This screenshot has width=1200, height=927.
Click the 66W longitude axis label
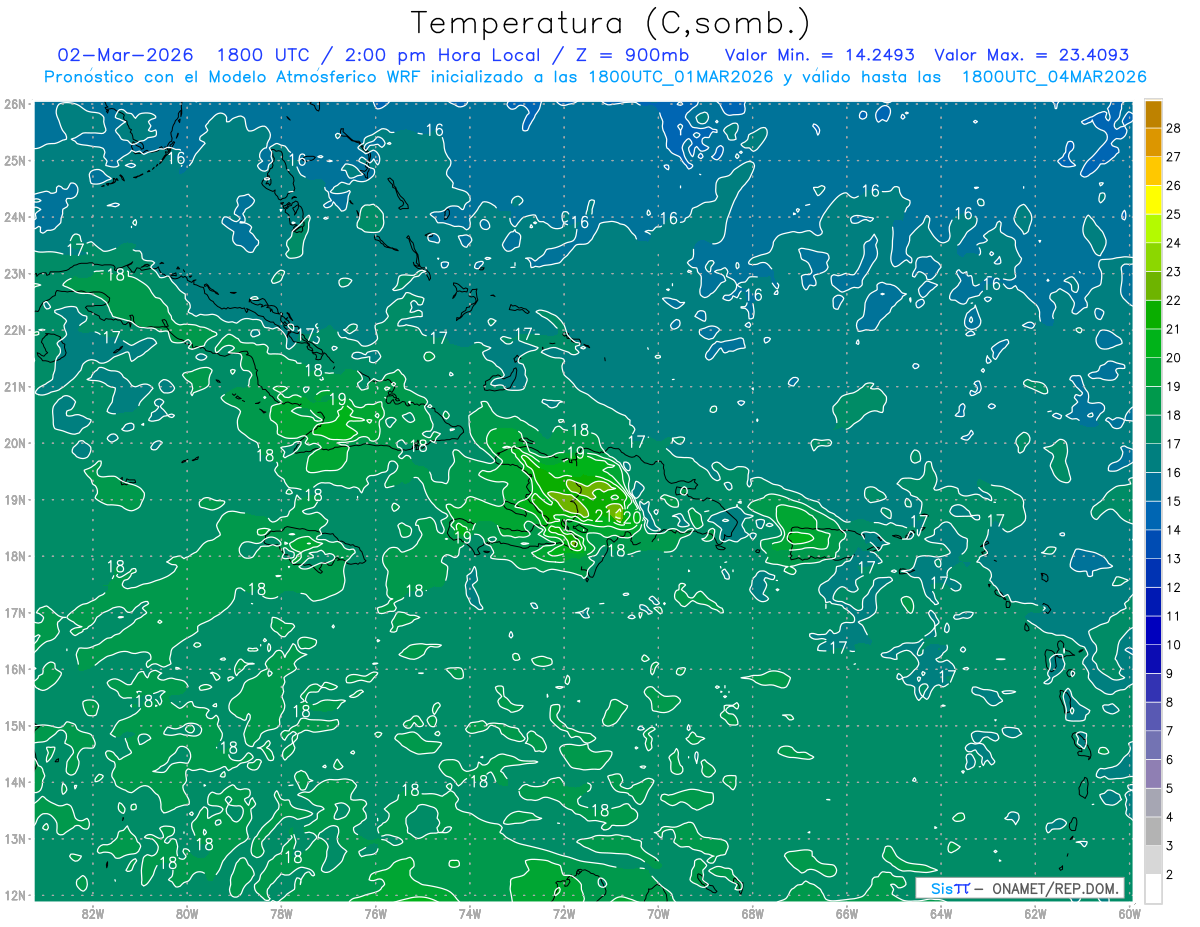[x=847, y=913]
